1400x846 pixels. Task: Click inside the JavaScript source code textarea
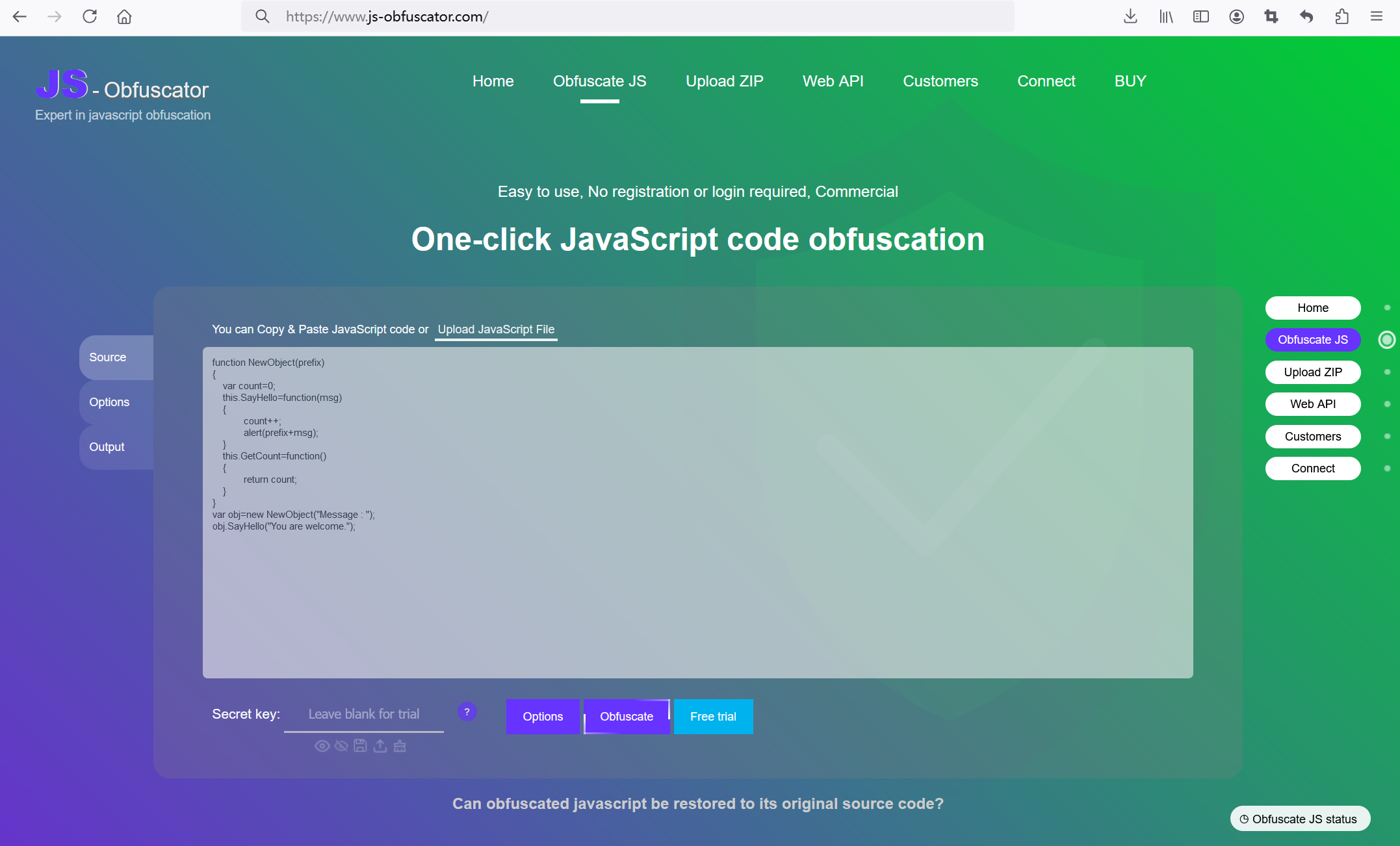click(x=697, y=513)
